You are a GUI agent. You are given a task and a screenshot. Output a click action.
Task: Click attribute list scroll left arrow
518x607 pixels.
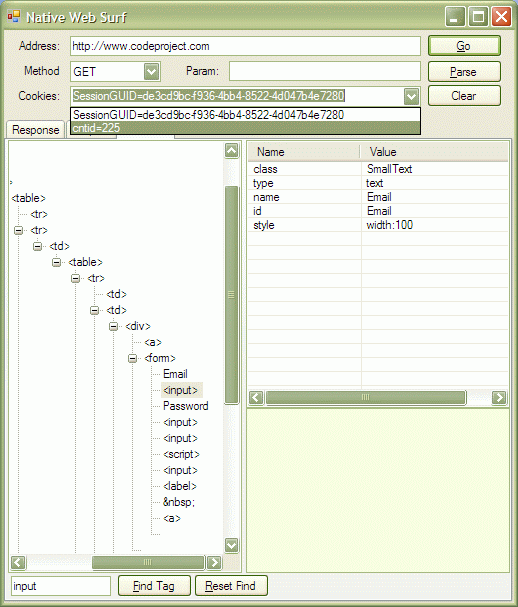coord(256,398)
